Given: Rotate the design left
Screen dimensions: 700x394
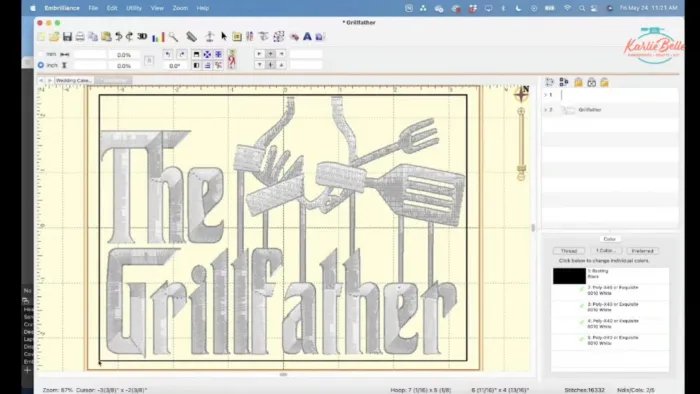Looking at the screenshot, I should pyautogui.click(x=168, y=54).
